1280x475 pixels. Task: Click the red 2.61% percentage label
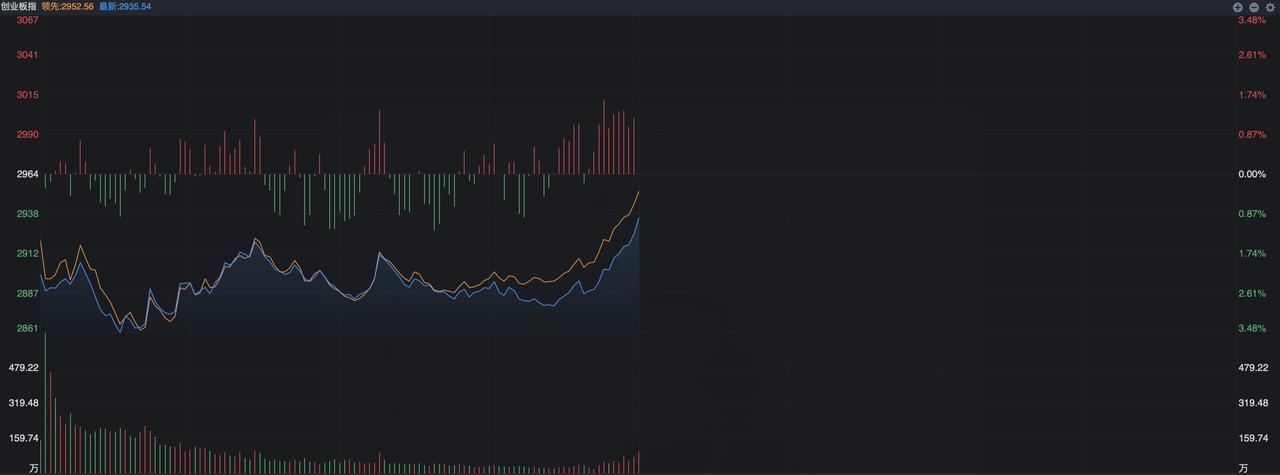pyautogui.click(x=1252, y=55)
